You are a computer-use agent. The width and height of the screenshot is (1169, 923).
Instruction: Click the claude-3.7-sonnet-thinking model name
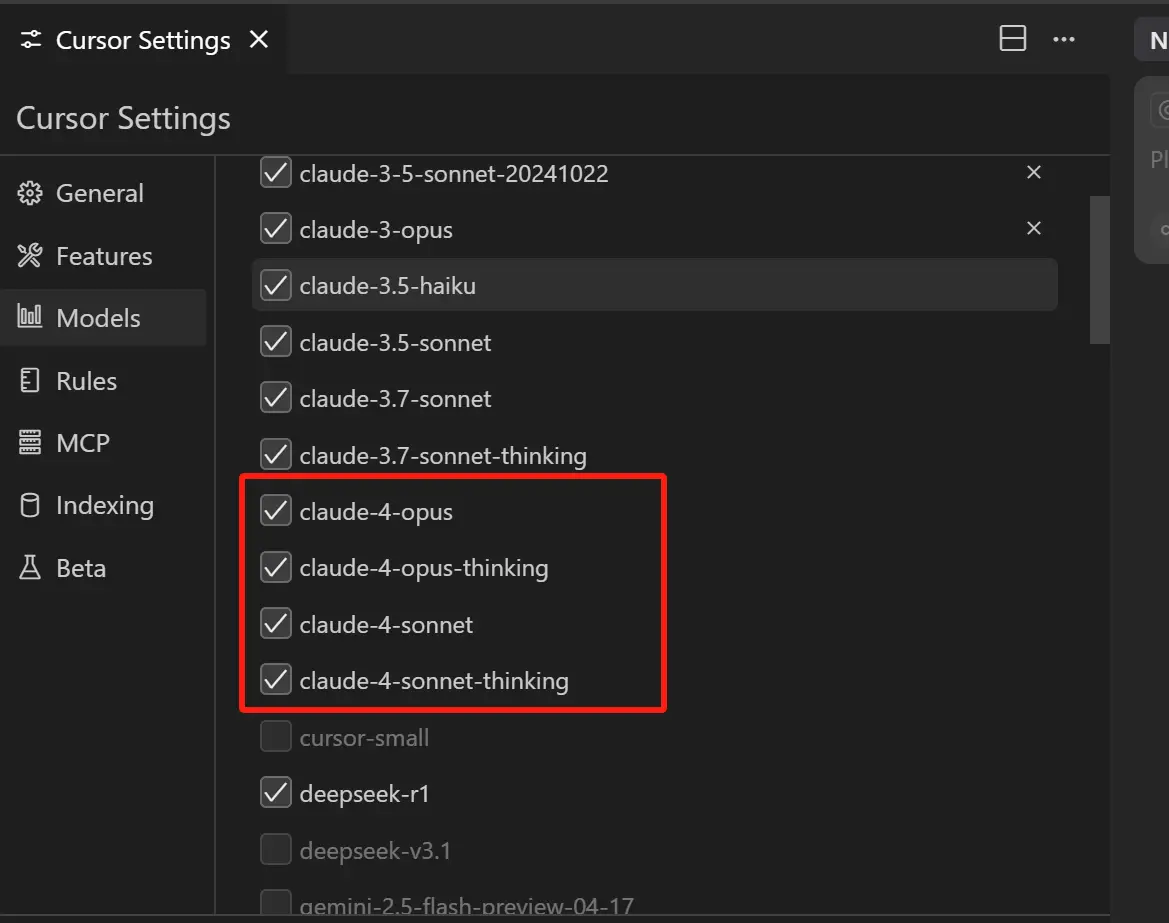click(443, 456)
